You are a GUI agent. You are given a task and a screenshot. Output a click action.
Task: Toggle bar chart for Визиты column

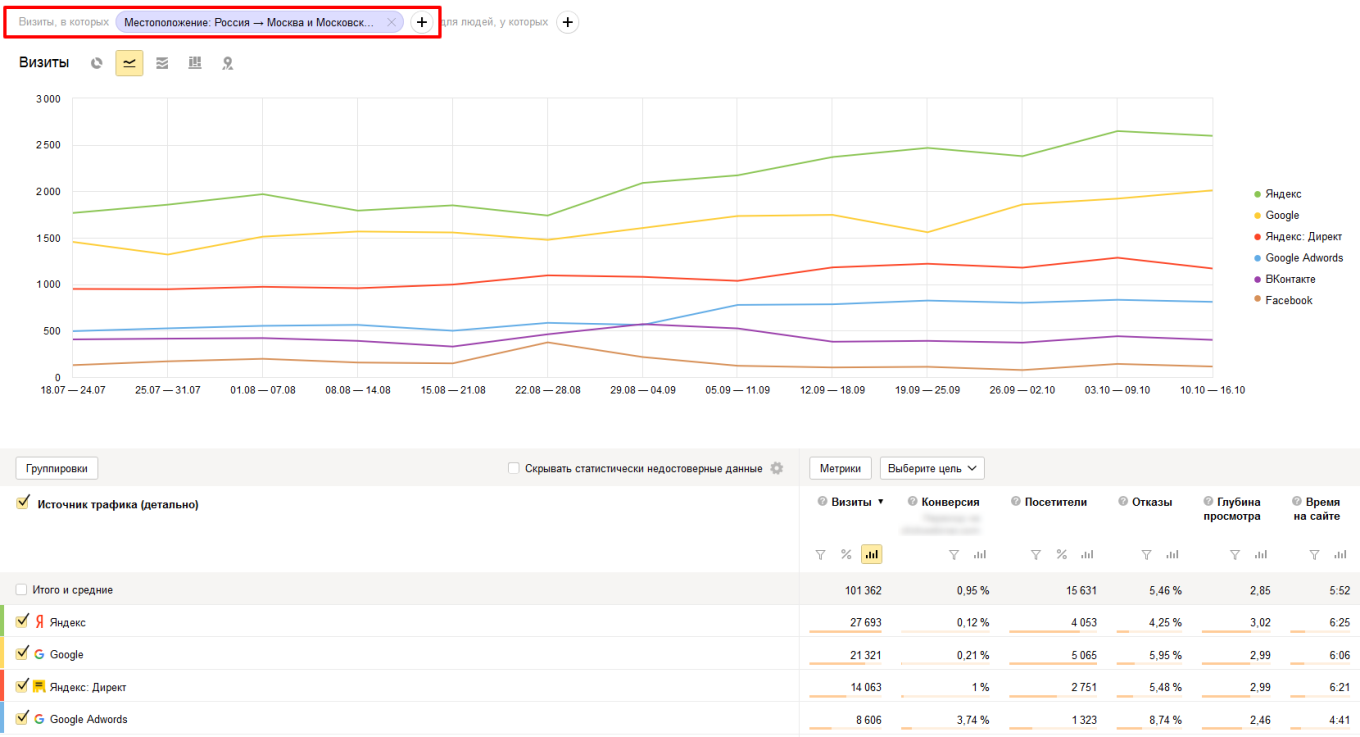[x=872, y=554]
